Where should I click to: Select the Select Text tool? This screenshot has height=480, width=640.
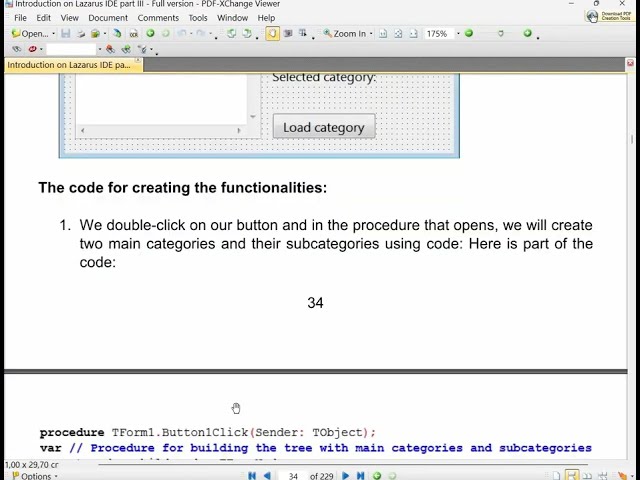[303, 33]
